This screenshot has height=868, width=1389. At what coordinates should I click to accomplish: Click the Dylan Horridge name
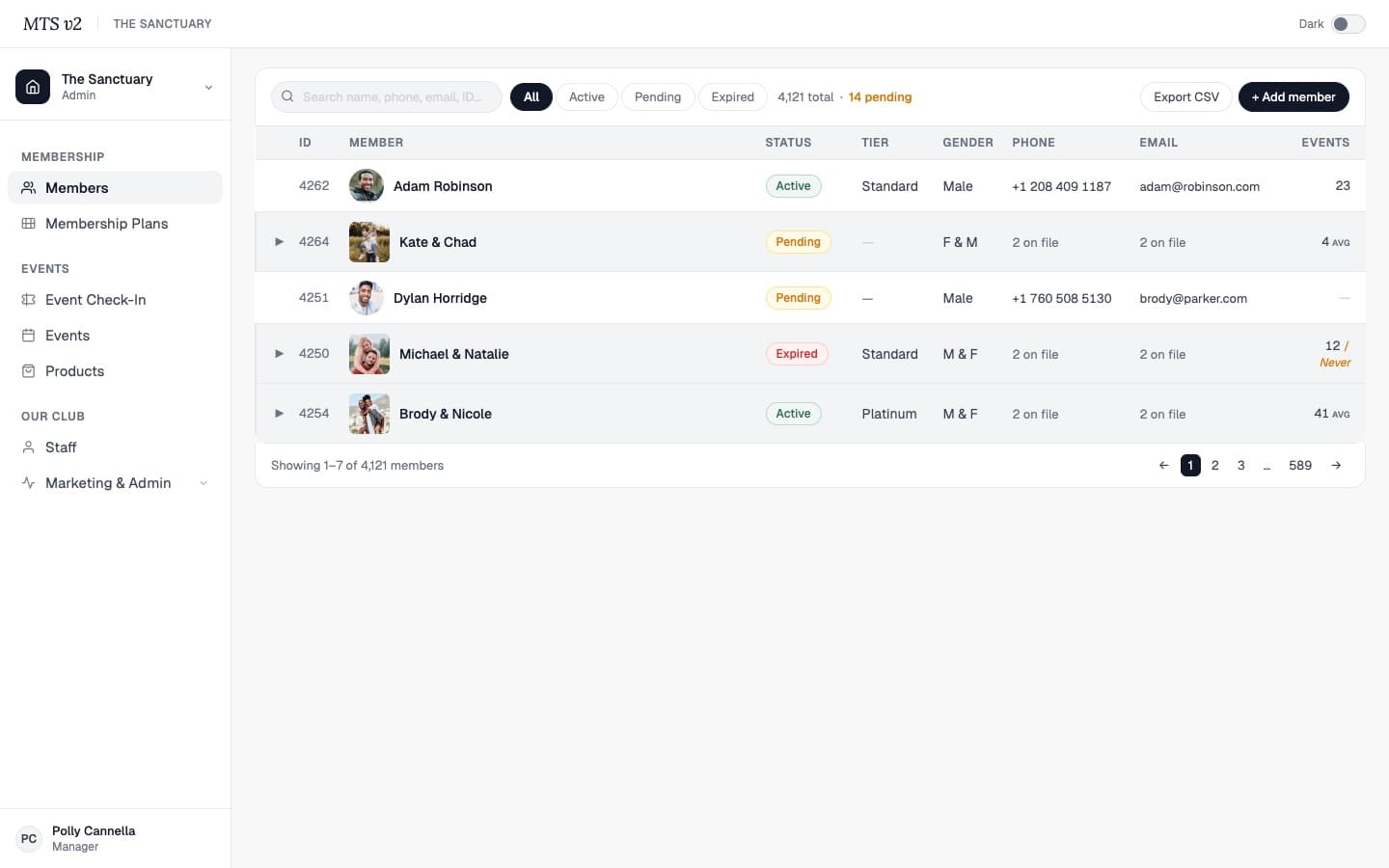point(440,298)
